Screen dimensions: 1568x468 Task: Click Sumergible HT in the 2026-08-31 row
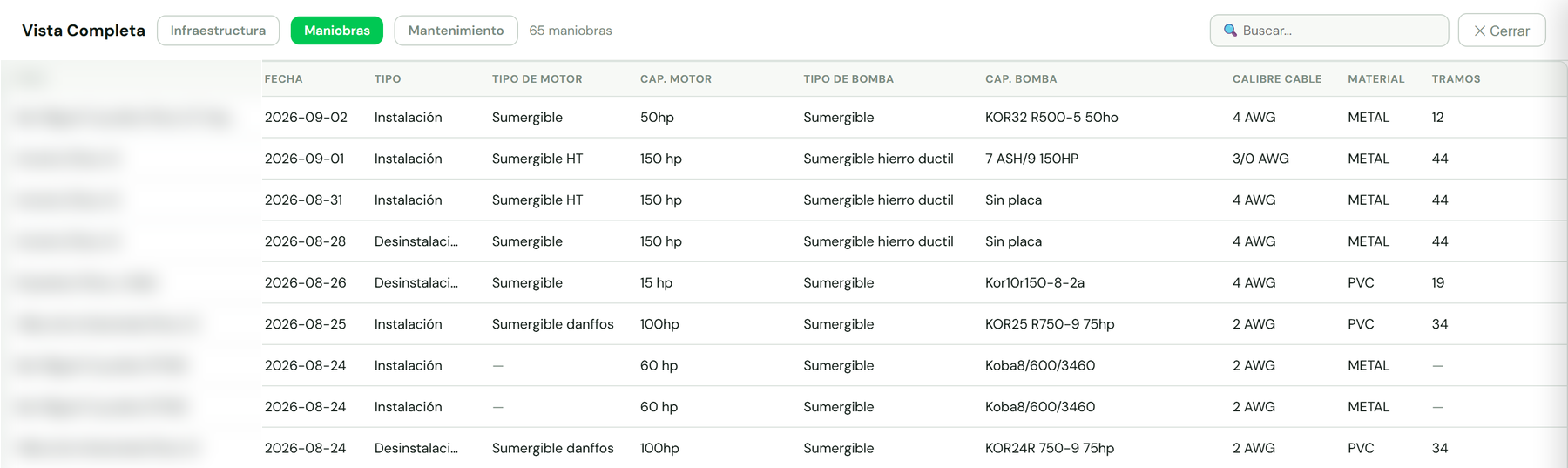[537, 200]
